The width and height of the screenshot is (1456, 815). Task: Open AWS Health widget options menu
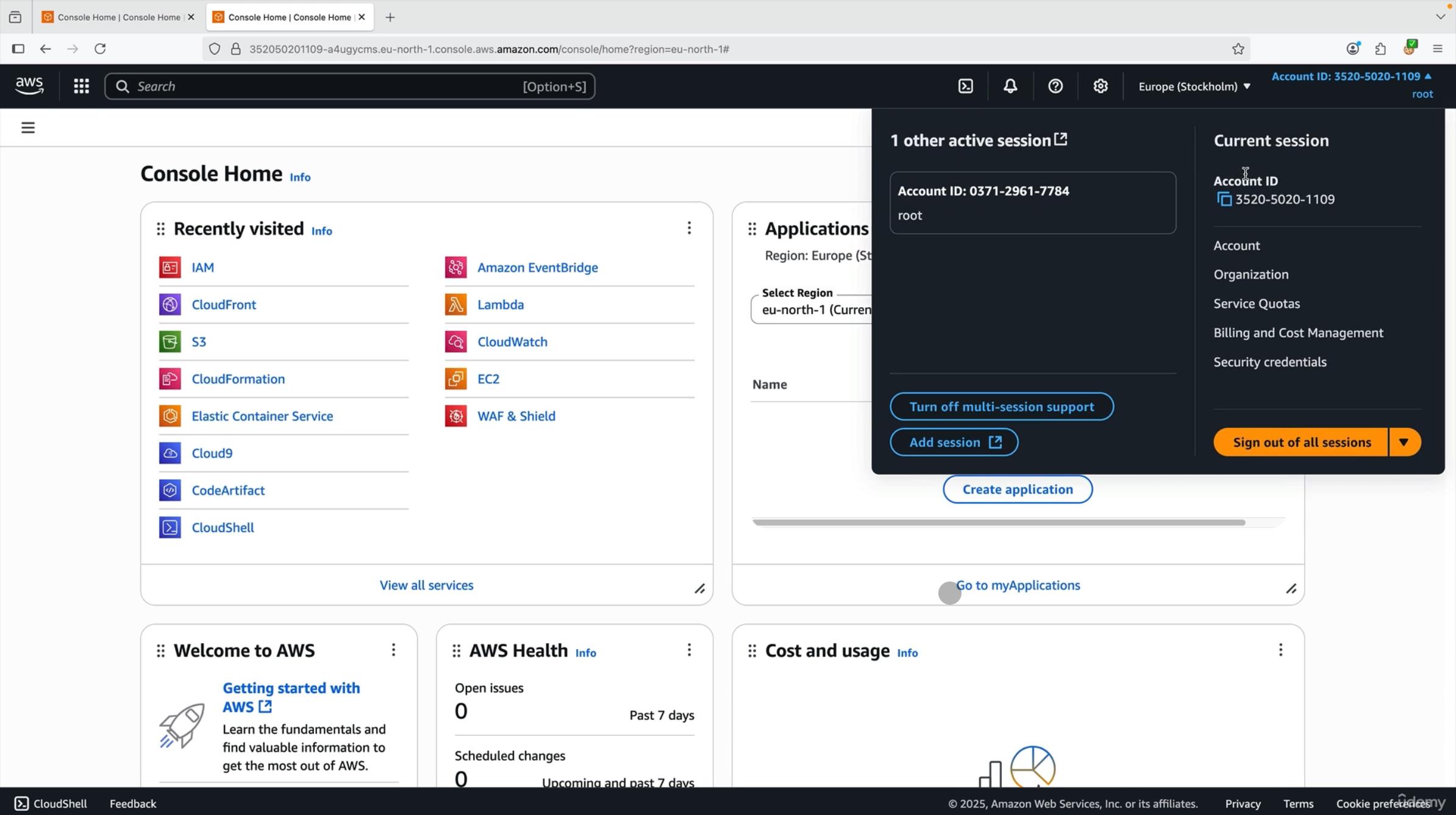click(689, 650)
